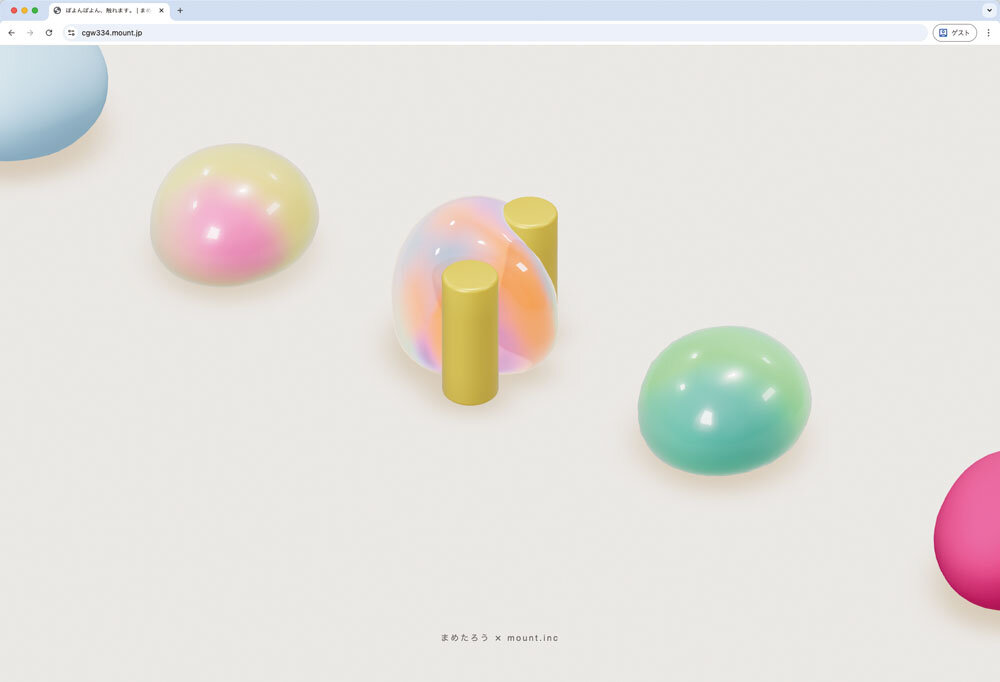
Task: Open site information icon in address bar
Action: coord(71,33)
